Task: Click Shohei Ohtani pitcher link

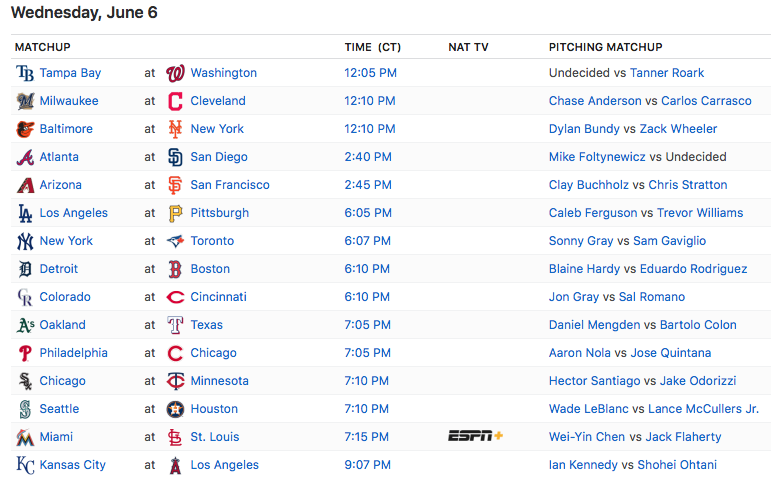Action: [677, 465]
